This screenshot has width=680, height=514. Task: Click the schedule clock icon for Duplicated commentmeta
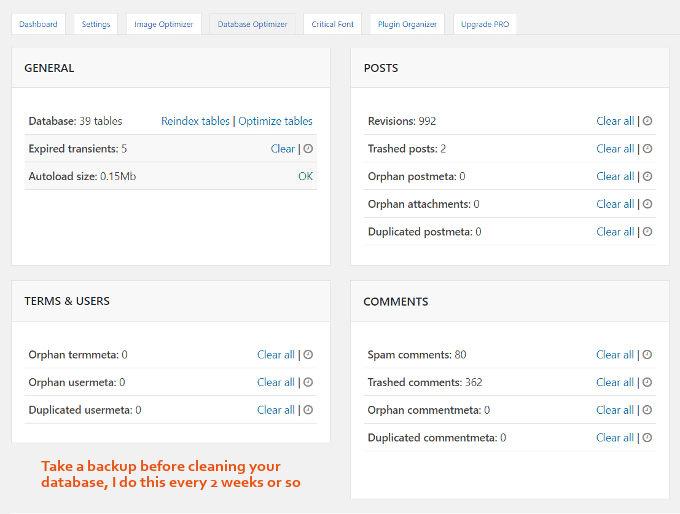coord(647,438)
